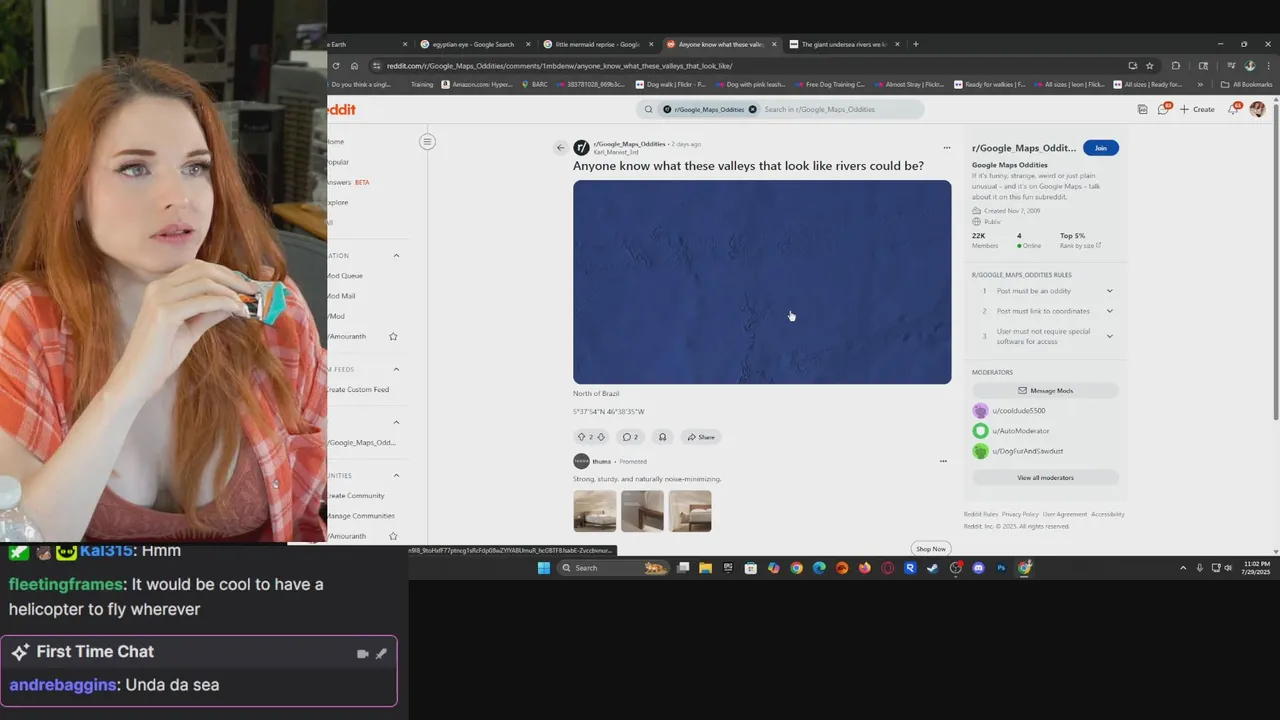
Task: Upvote the valleys post
Action: [581, 437]
